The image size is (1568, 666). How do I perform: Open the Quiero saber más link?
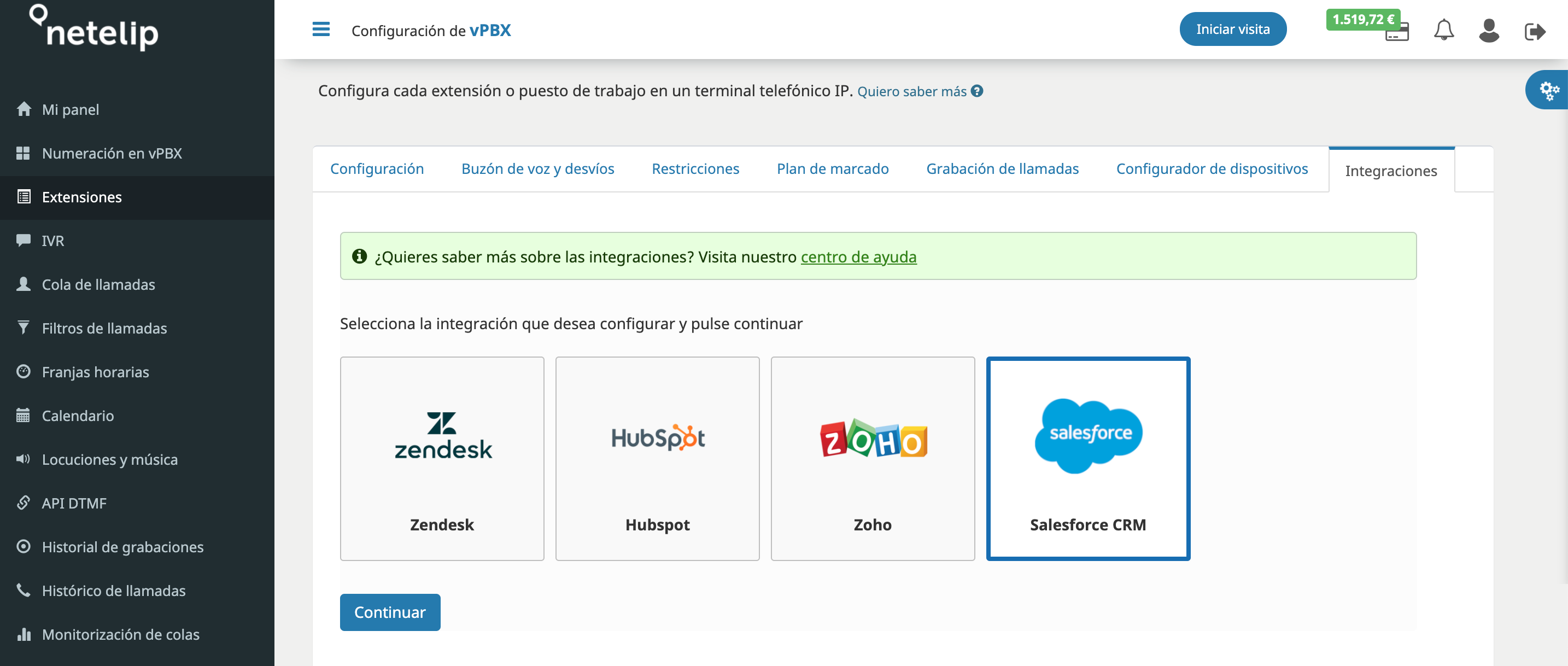(x=911, y=91)
